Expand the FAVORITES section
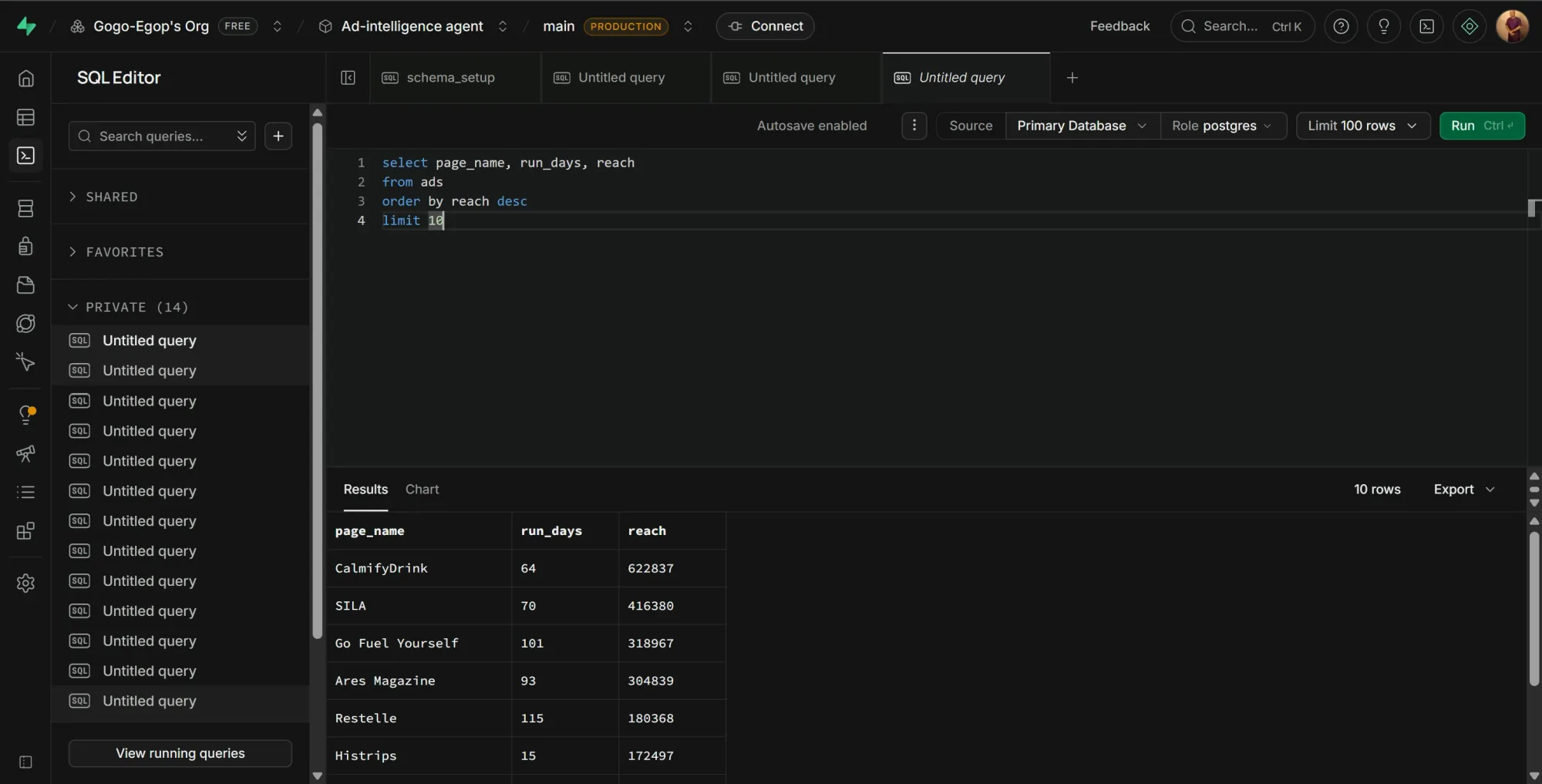Screen dimensions: 1542x784 [x=116, y=252]
